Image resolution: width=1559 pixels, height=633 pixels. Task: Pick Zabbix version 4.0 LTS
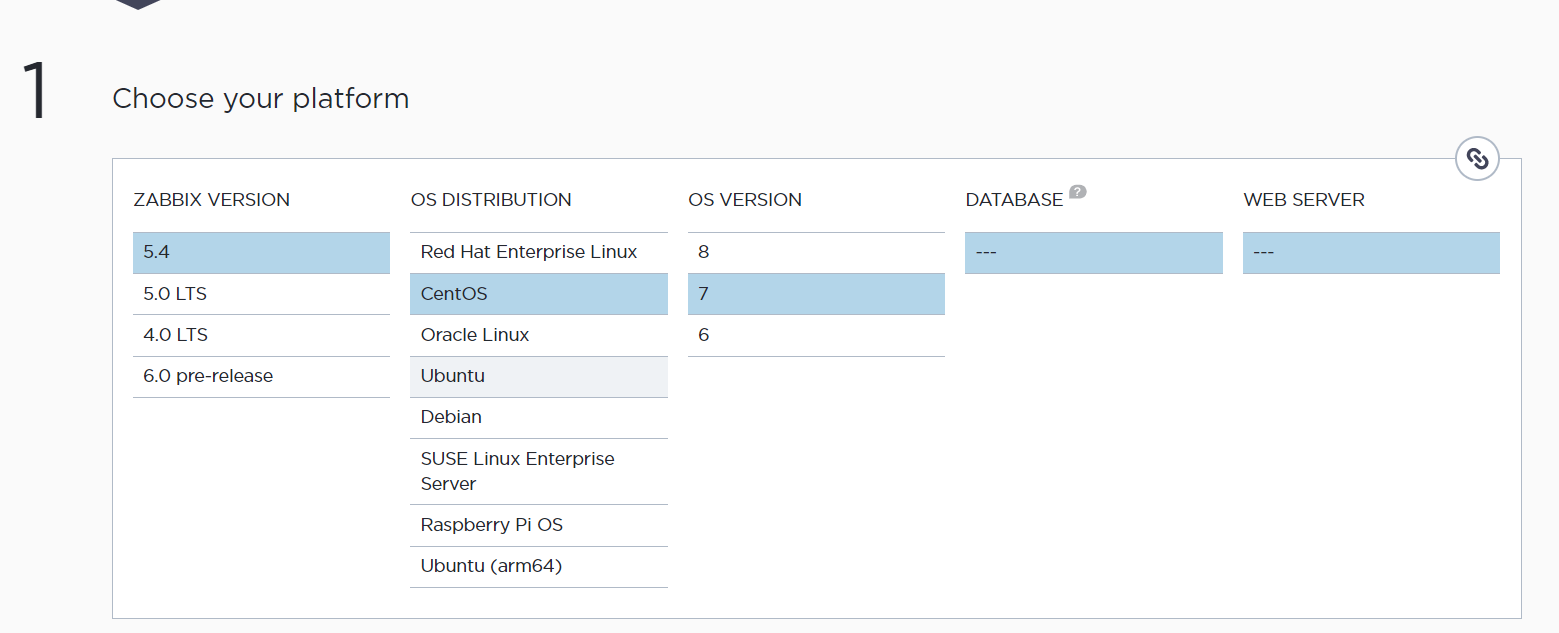pyautogui.click(x=261, y=335)
